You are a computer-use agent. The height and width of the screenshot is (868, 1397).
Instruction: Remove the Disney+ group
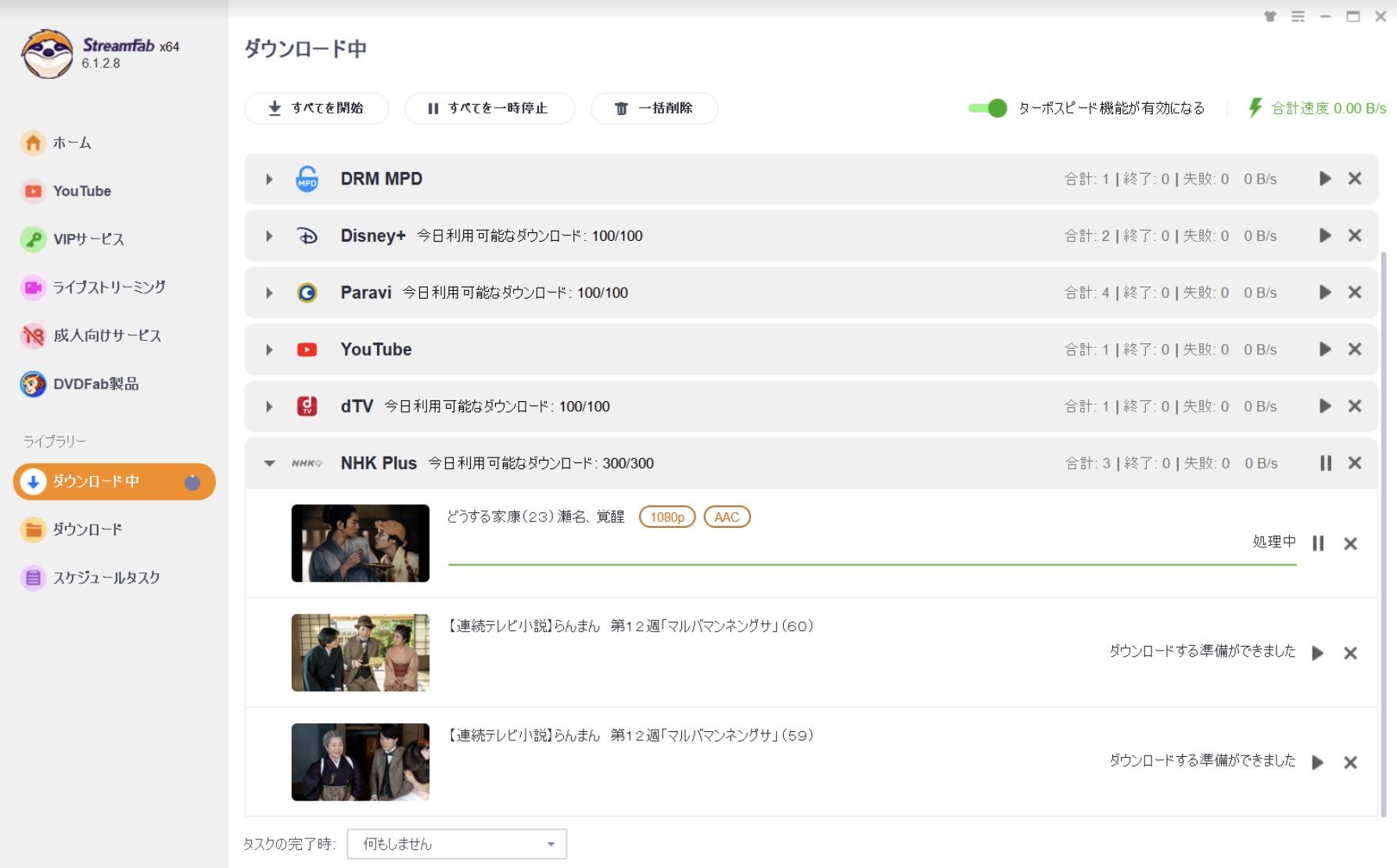tap(1355, 235)
